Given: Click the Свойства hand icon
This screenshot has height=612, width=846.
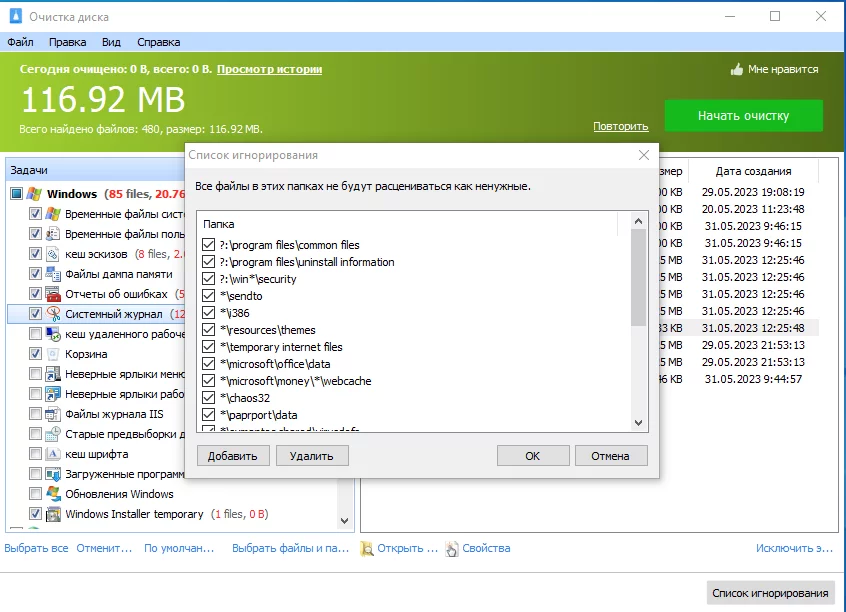Looking at the screenshot, I should tap(452, 549).
